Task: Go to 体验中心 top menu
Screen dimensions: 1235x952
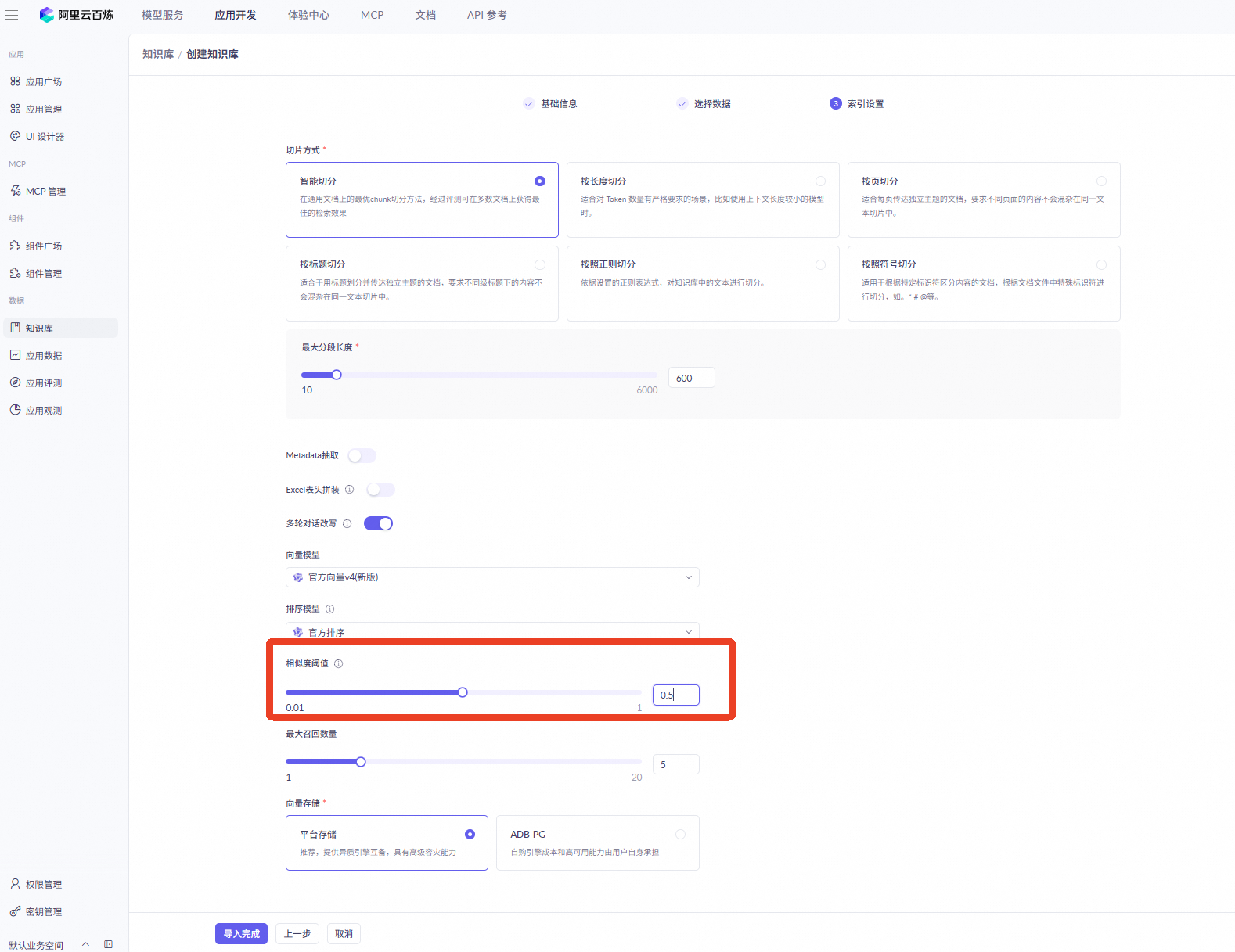Action: 309,15
